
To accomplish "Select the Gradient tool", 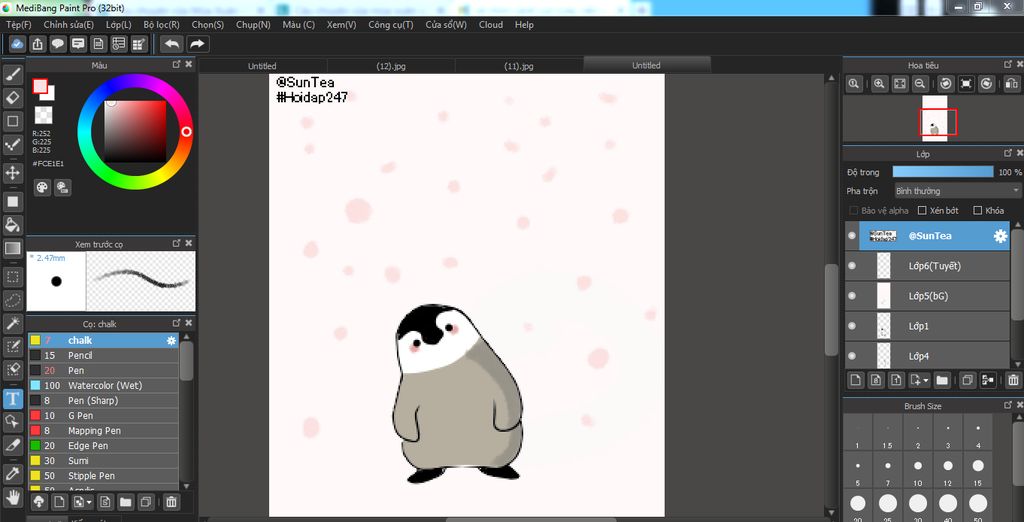I will (12, 248).
